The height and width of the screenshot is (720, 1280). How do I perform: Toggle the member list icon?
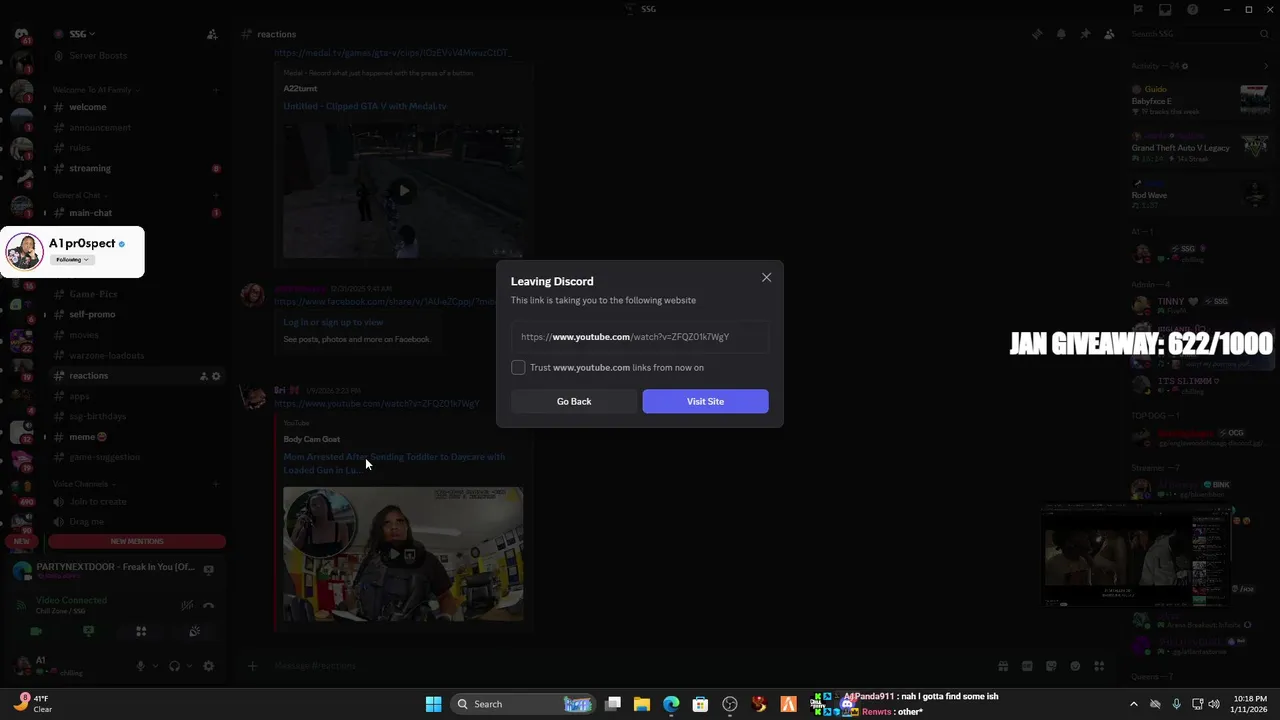click(x=1109, y=34)
